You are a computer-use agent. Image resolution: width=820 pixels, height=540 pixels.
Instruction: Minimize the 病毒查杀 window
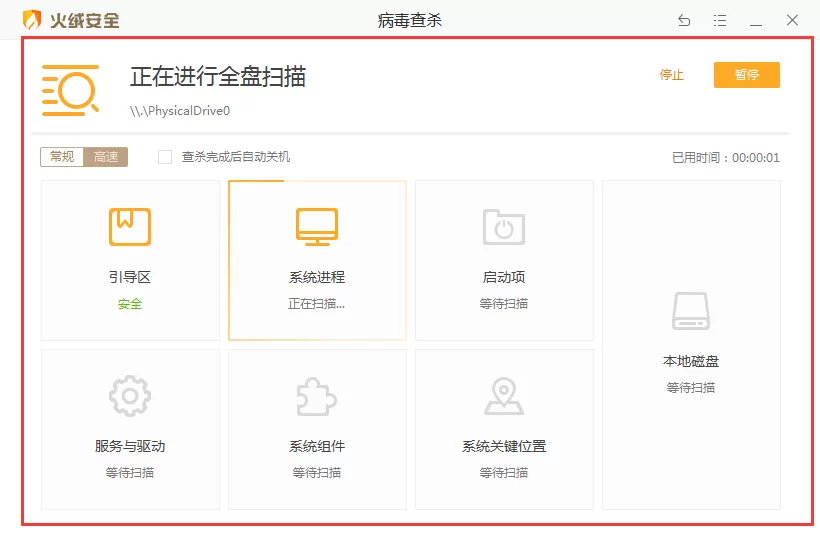tap(756, 21)
